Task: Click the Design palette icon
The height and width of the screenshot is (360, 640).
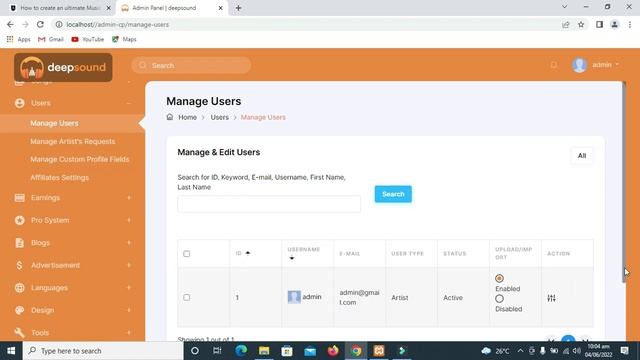Action: [19, 310]
